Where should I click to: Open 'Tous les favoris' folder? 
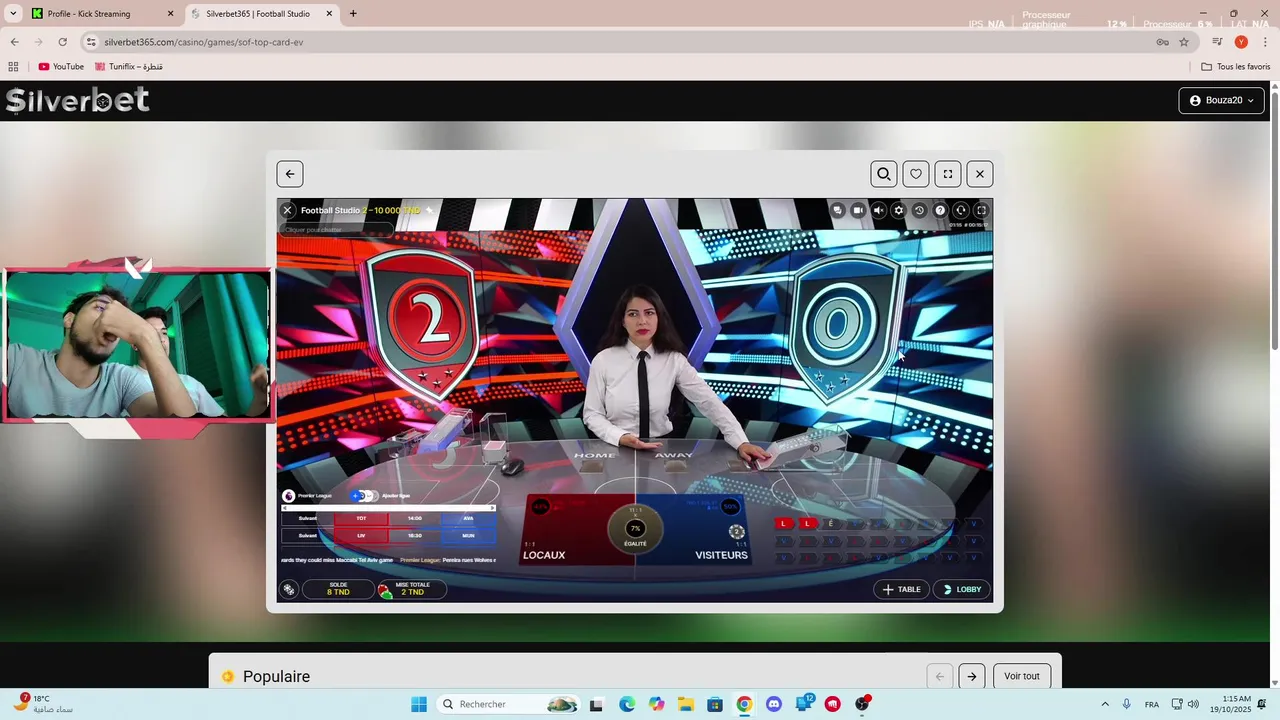1236,67
